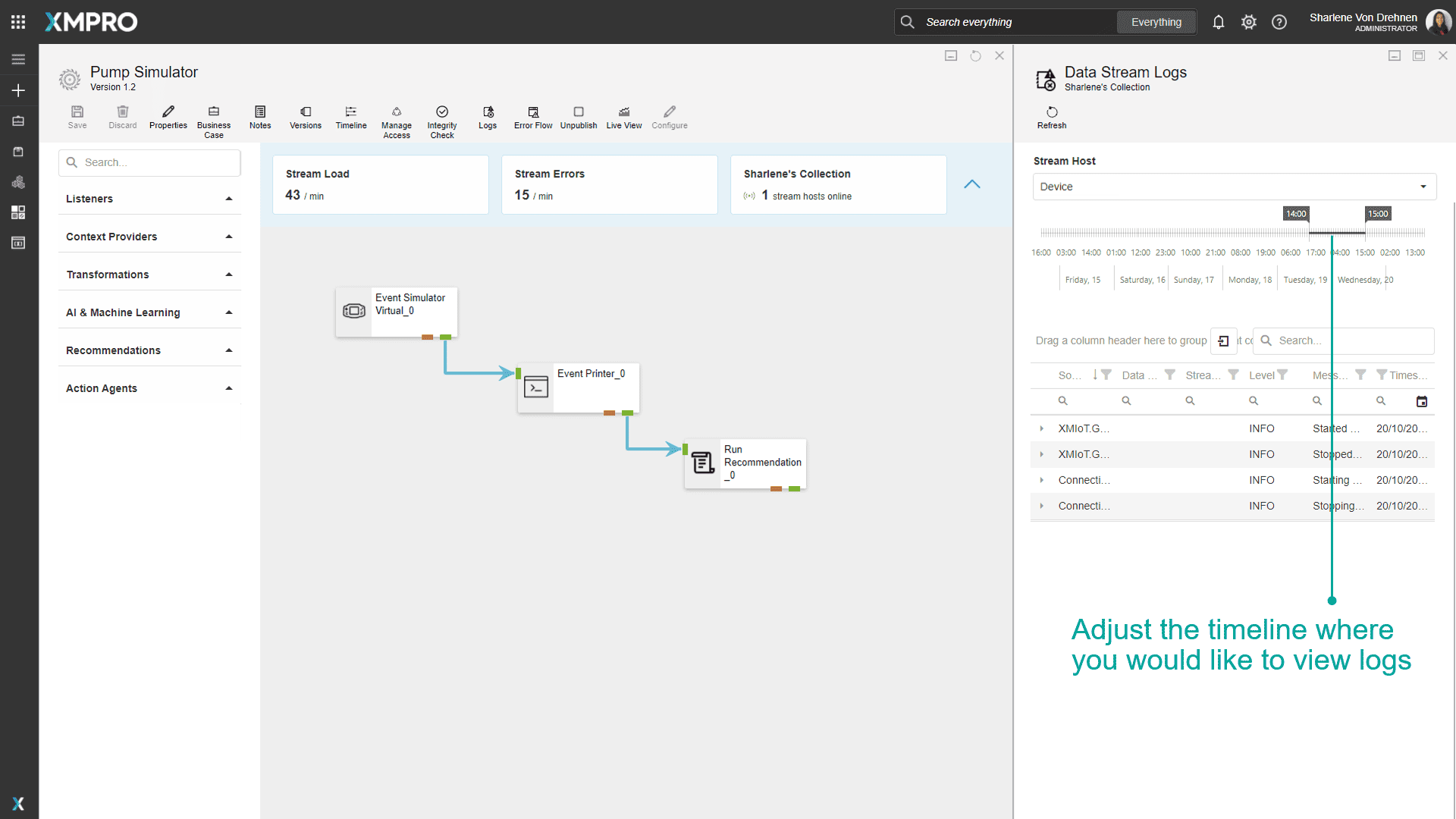Save the Pump Simulator stream

click(x=77, y=118)
